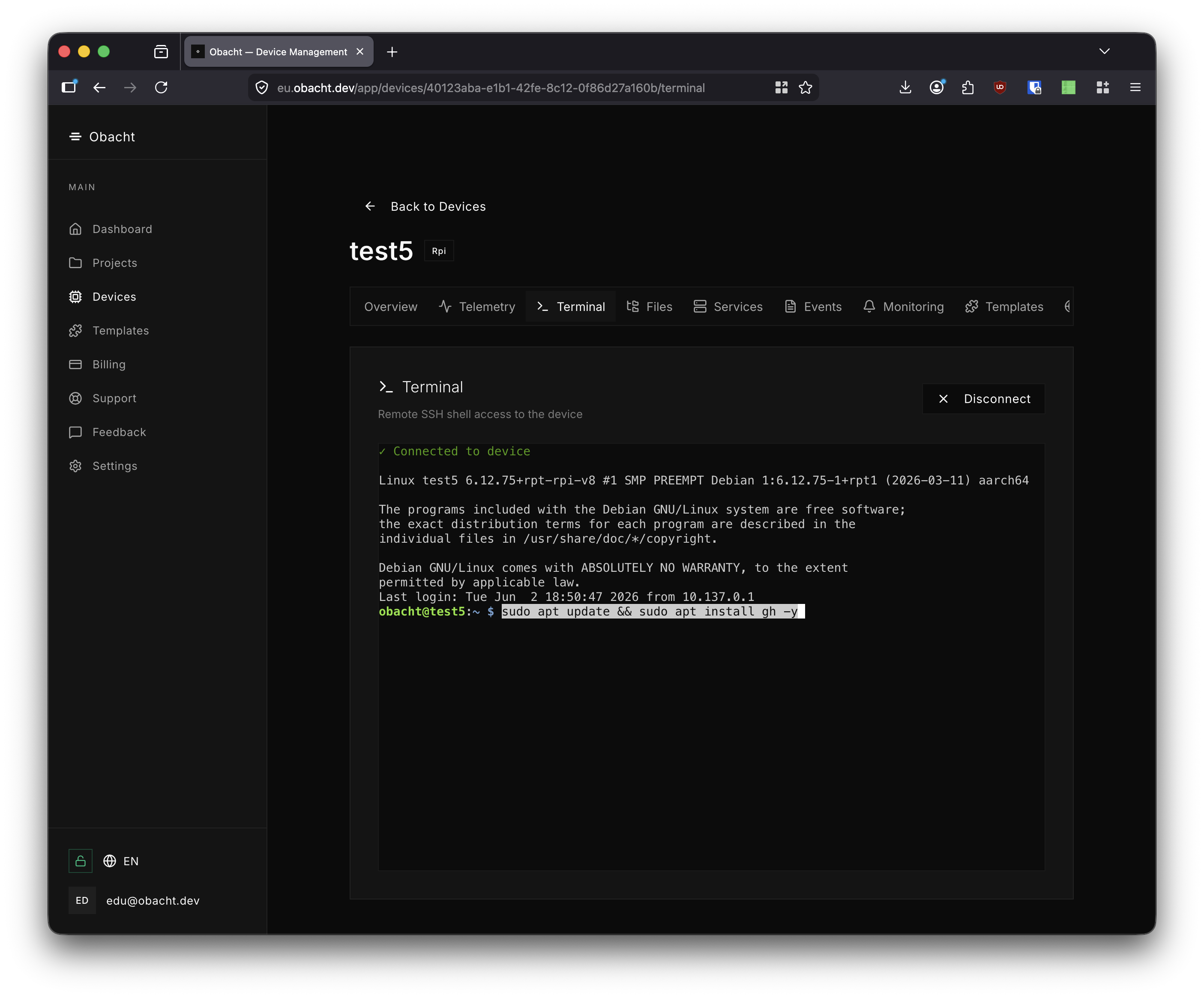This screenshot has height=998, width=1204.
Task: Click the browser forward arrow
Action: [x=130, y=87]
